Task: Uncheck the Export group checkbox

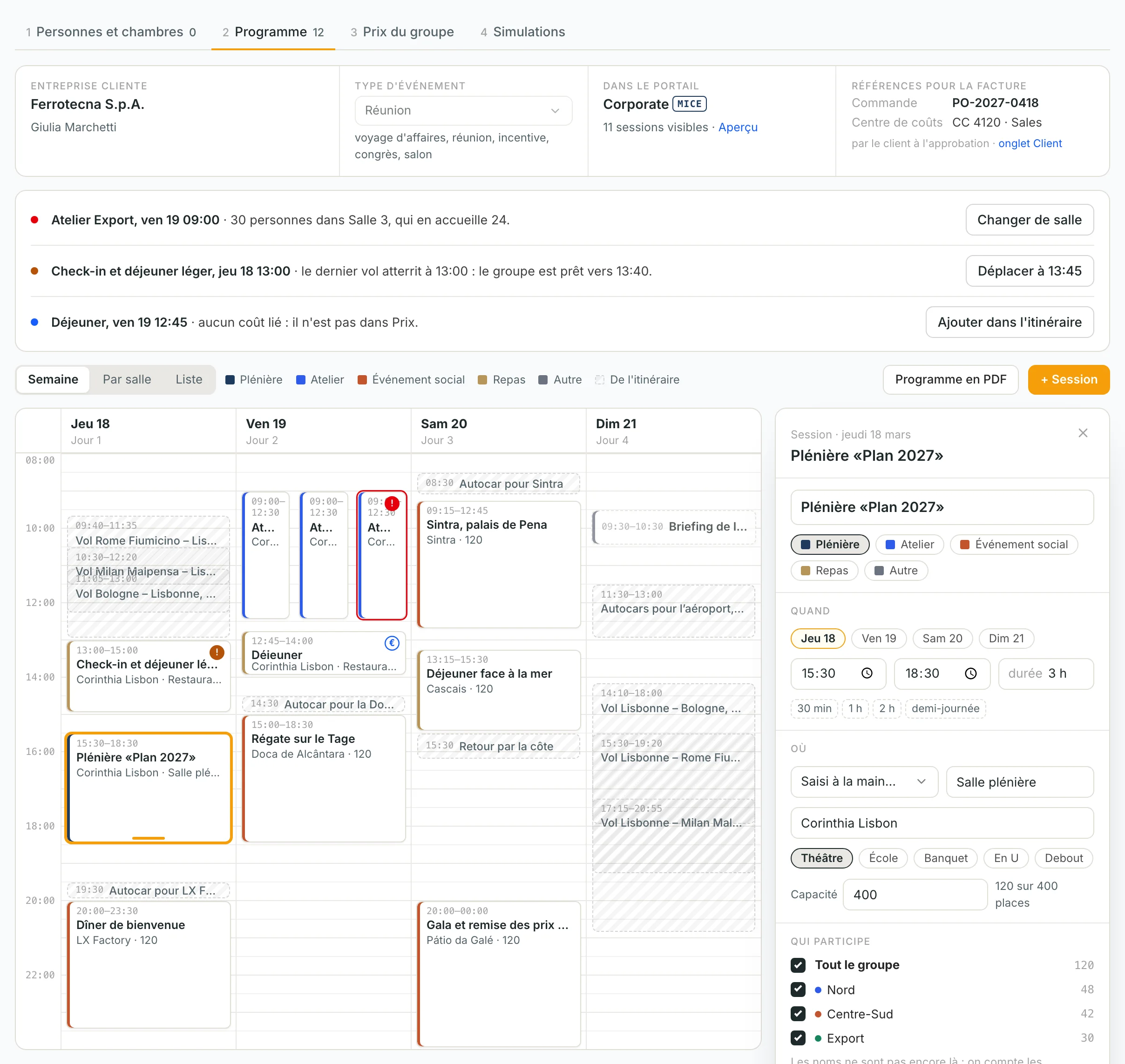Action: pyautogui.click(x=798, y=1038)
